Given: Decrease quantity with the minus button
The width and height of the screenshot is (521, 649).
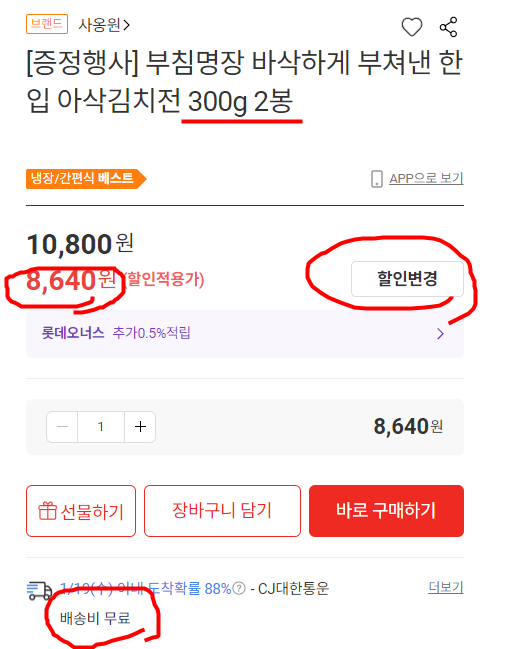Looking at the screenshot, I should click(62, 427).
